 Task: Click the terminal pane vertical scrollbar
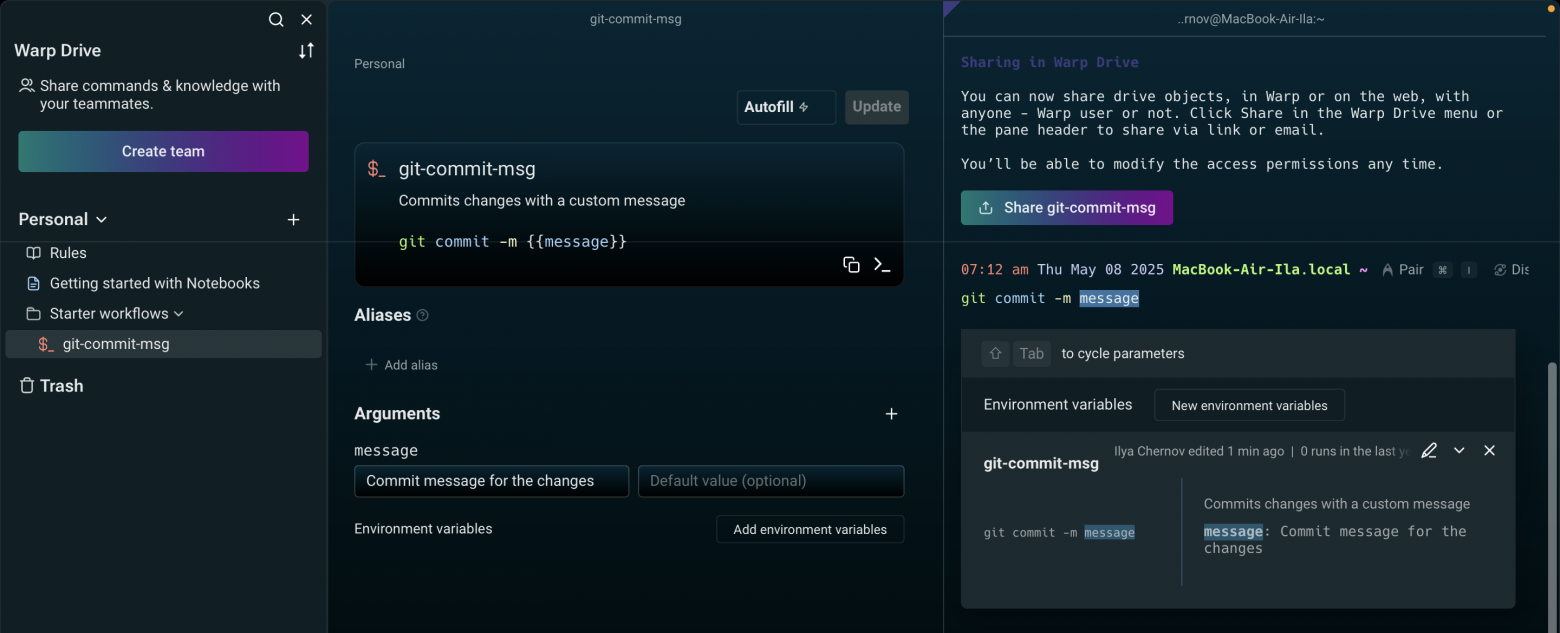click(x=1552, y=480)
